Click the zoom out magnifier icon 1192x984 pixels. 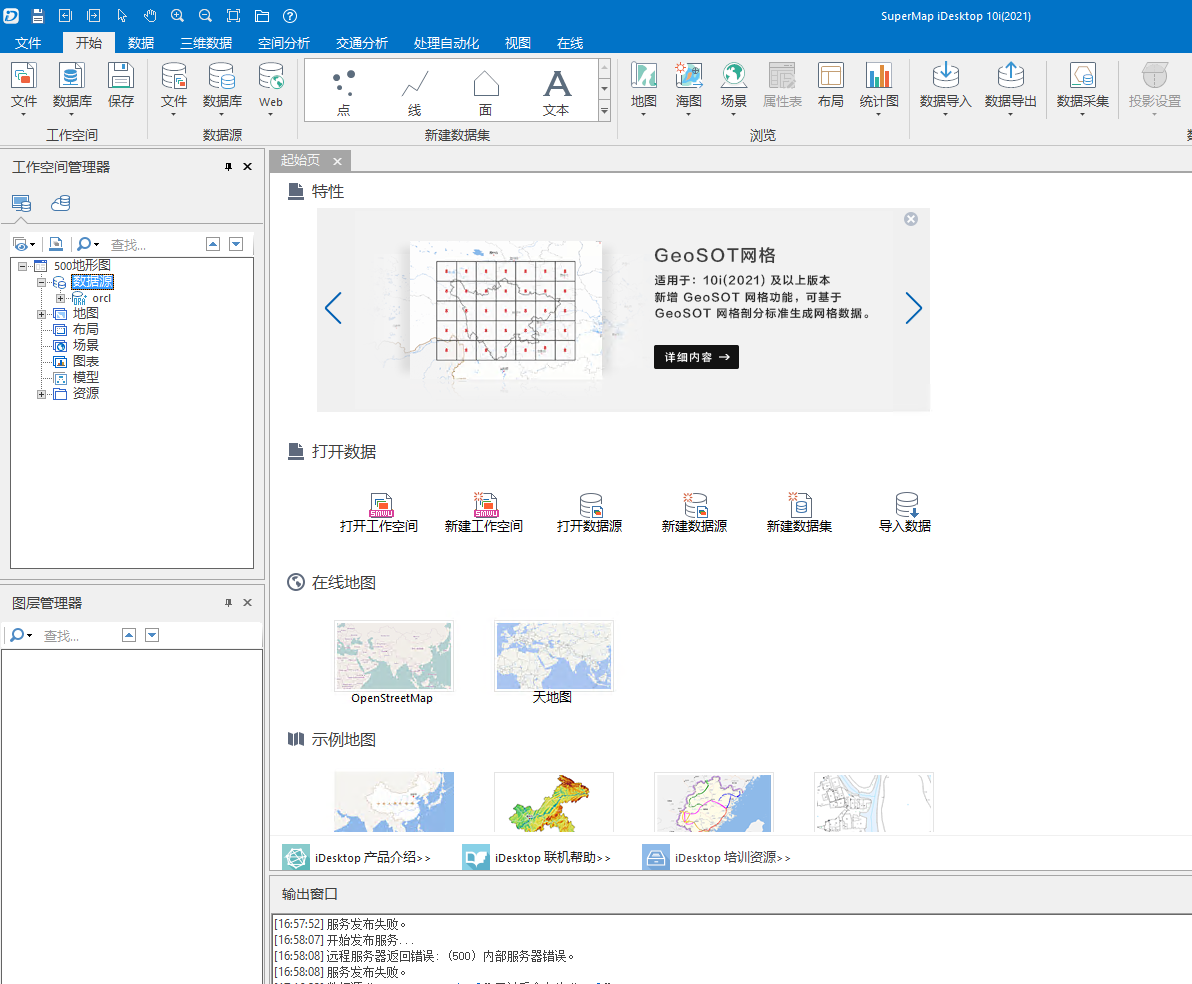(x=205, y=16)
